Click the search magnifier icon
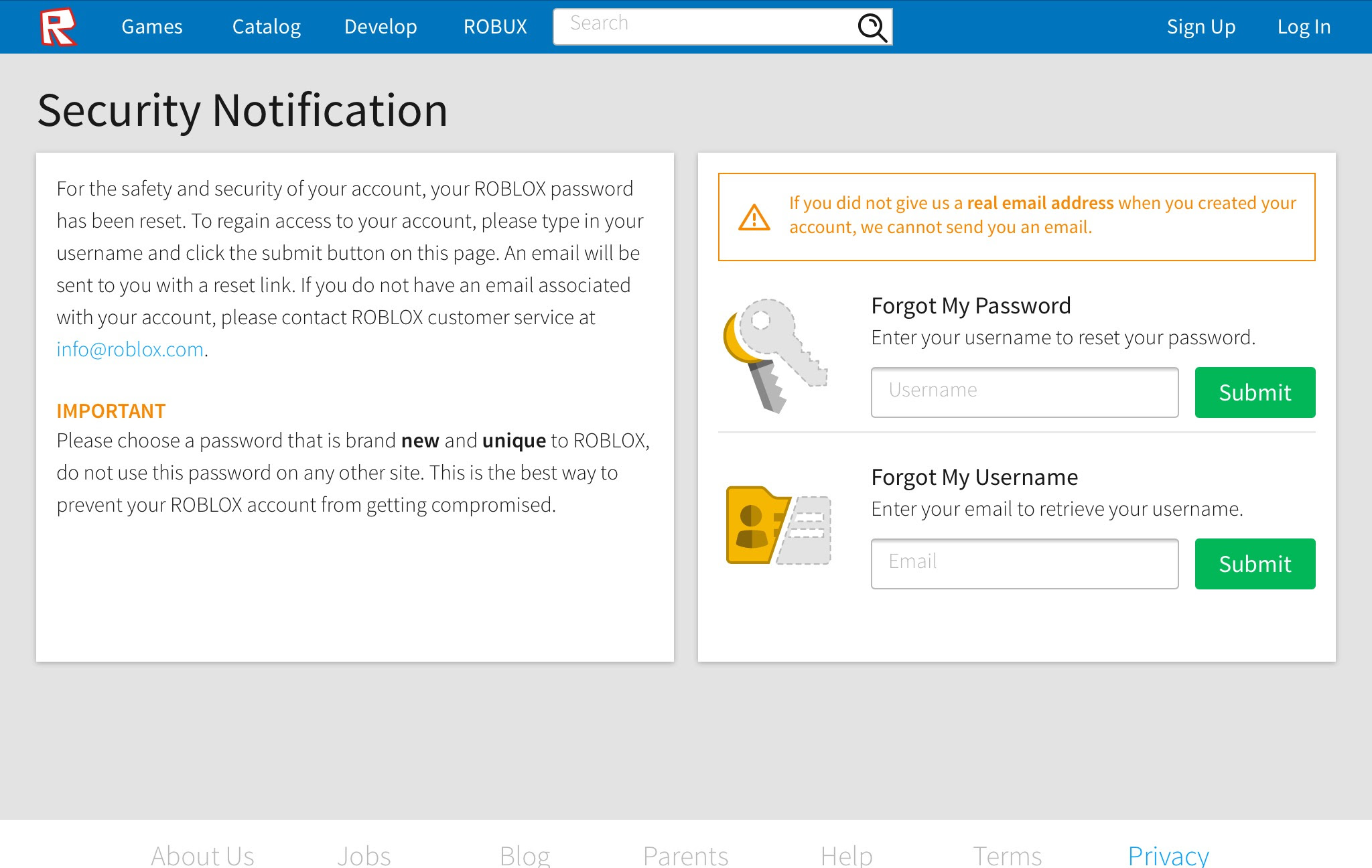The image size is (1372, 868). point(872,27)
